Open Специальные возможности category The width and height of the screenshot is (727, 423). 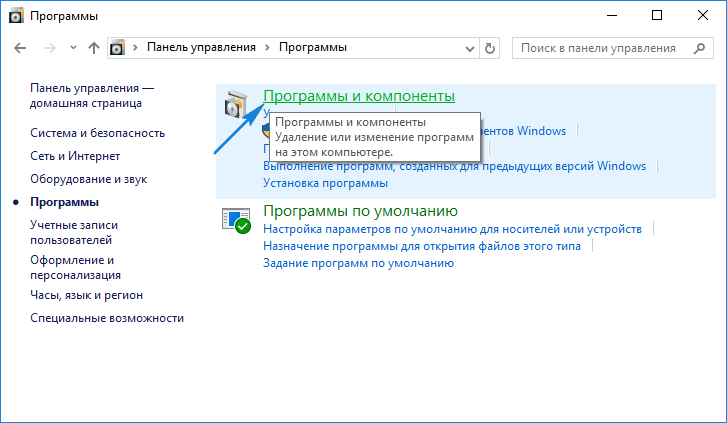coord(107,318)
